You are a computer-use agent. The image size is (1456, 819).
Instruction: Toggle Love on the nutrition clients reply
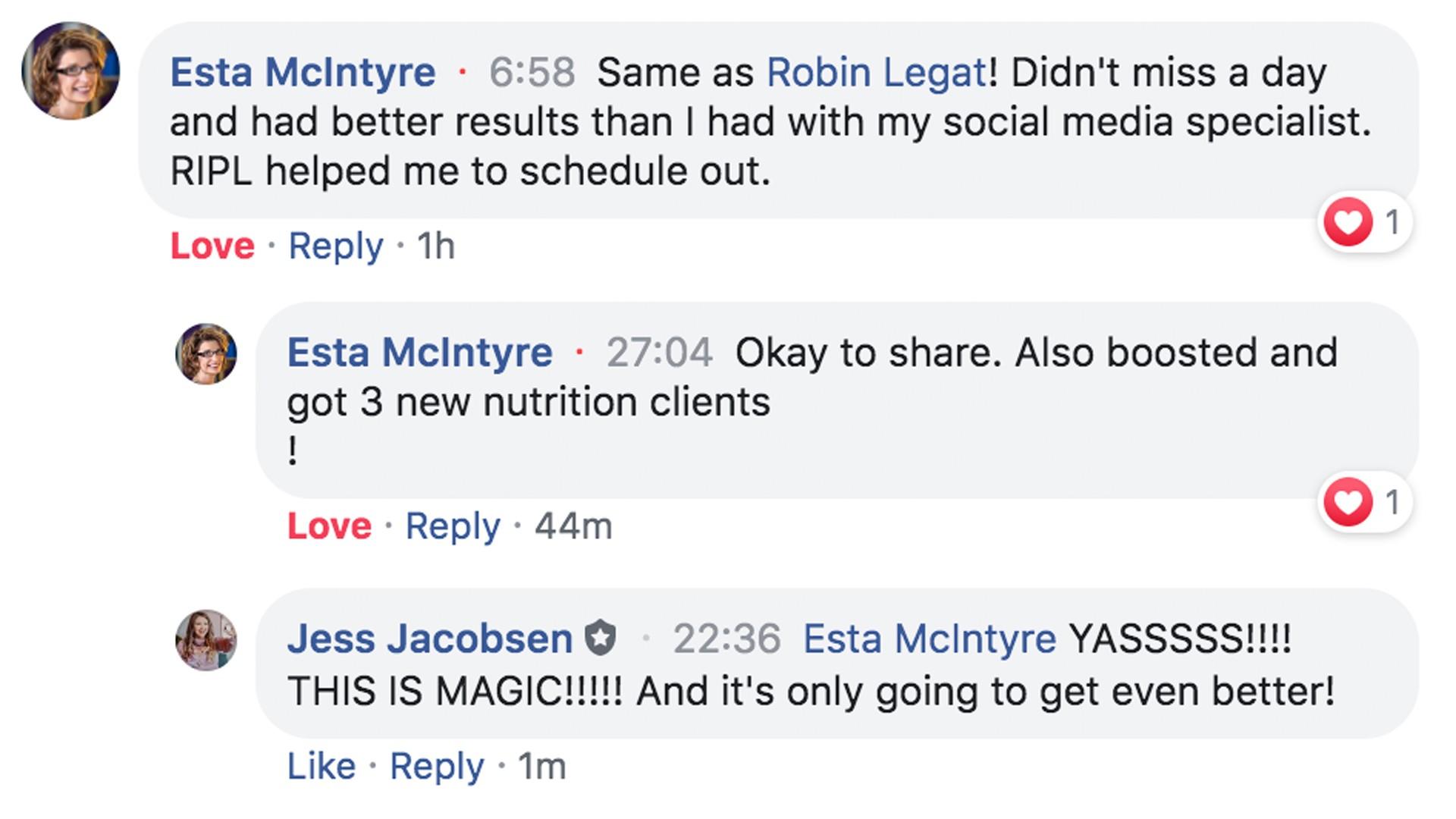(x=329, y=526)
